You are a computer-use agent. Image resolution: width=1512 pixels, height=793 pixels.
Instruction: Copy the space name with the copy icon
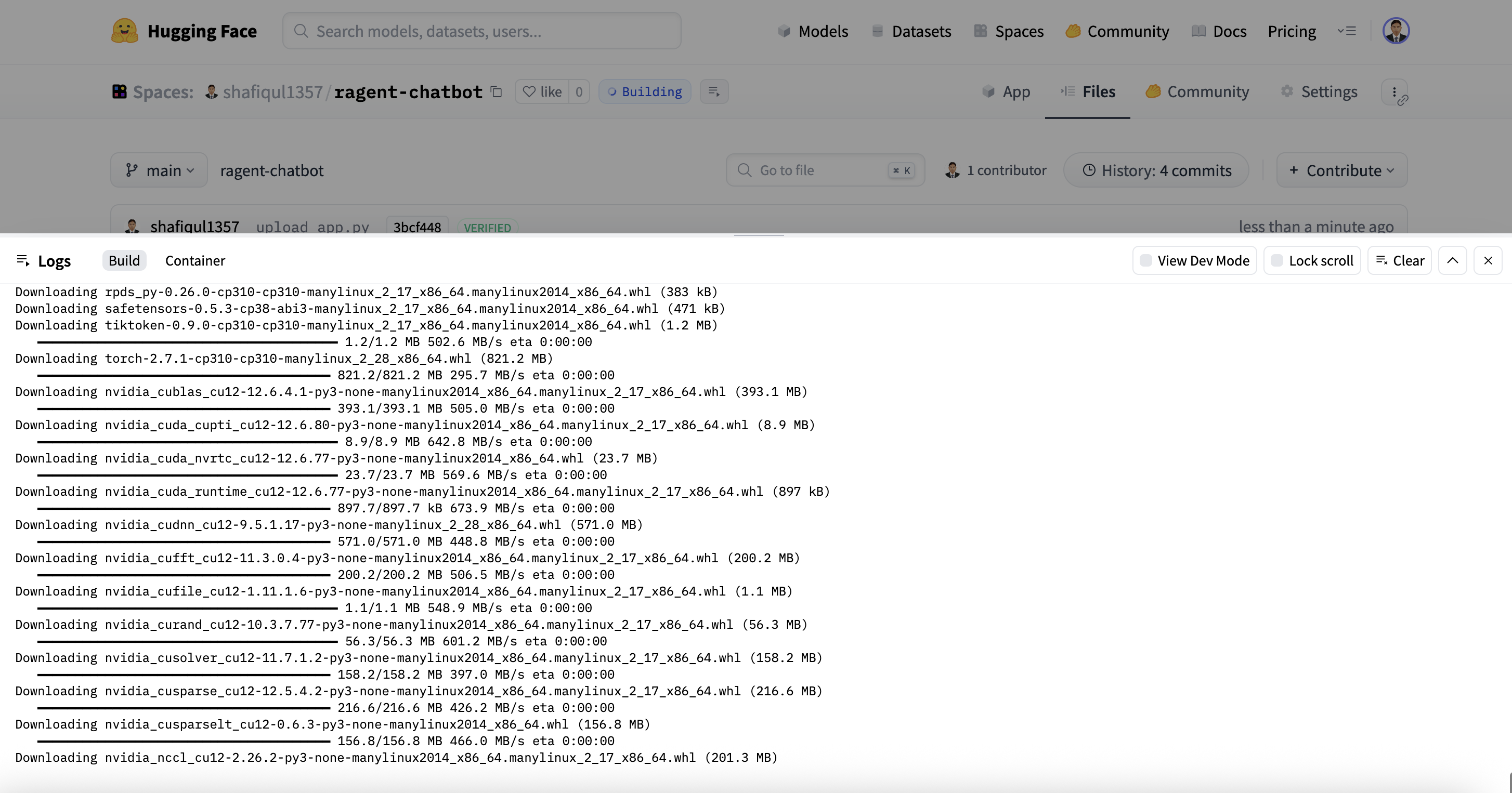pyautogui.click(x=496, y=91)
